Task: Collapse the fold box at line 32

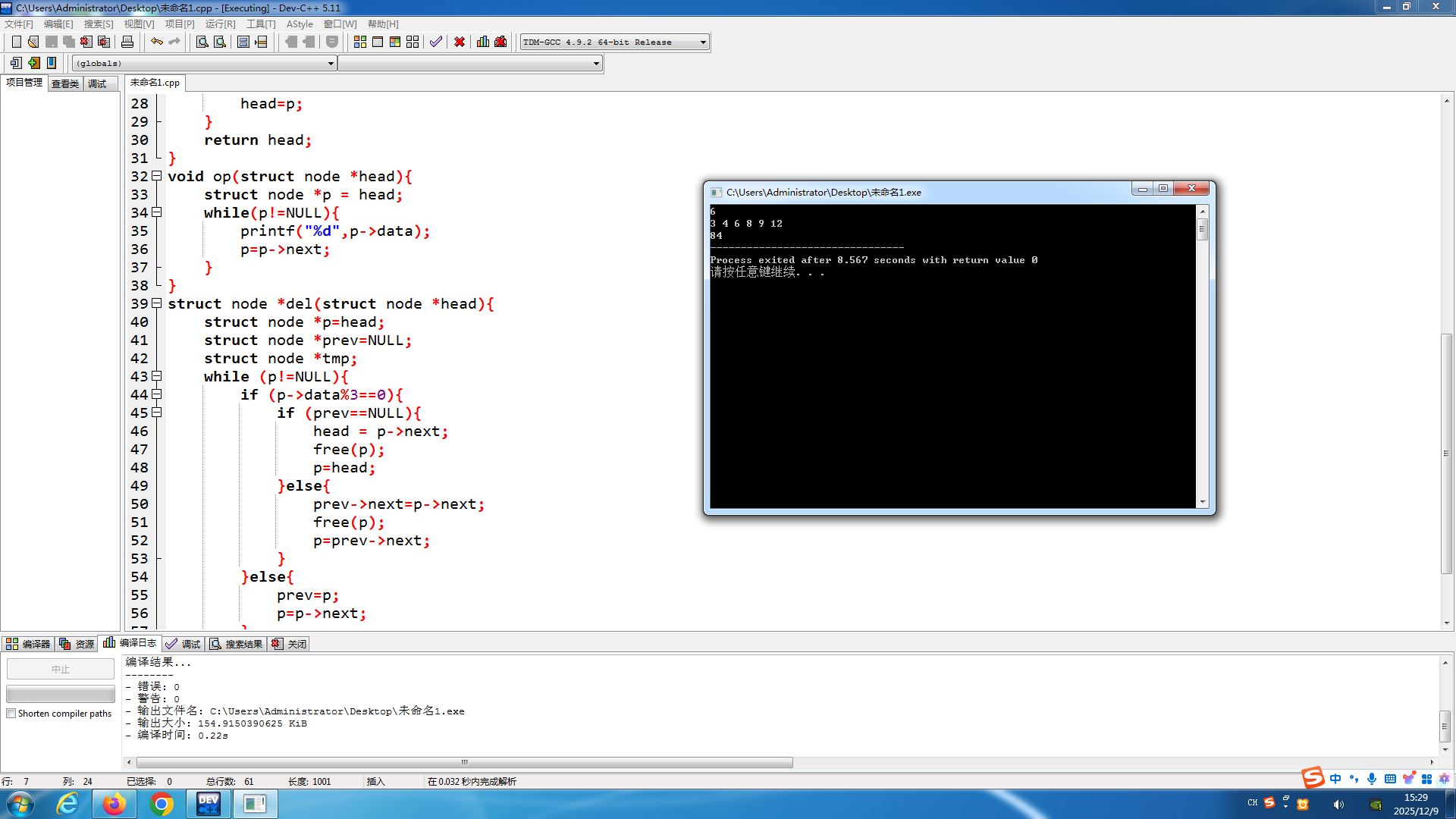Action: (157, 176)
